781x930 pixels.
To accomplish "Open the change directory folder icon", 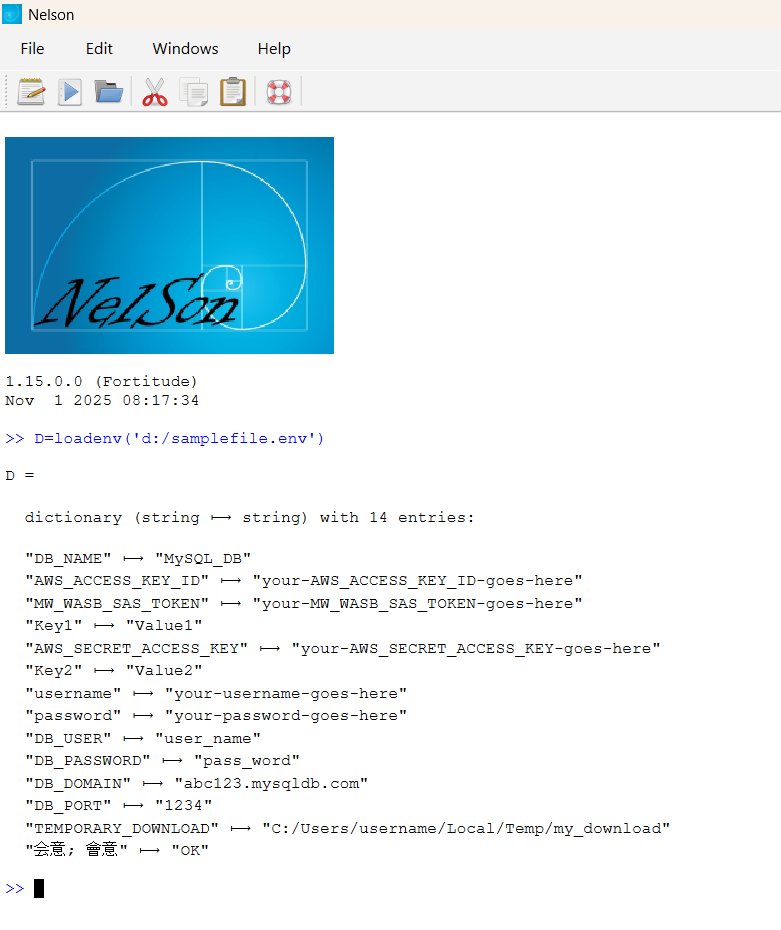I will click(x=109, y=92).
